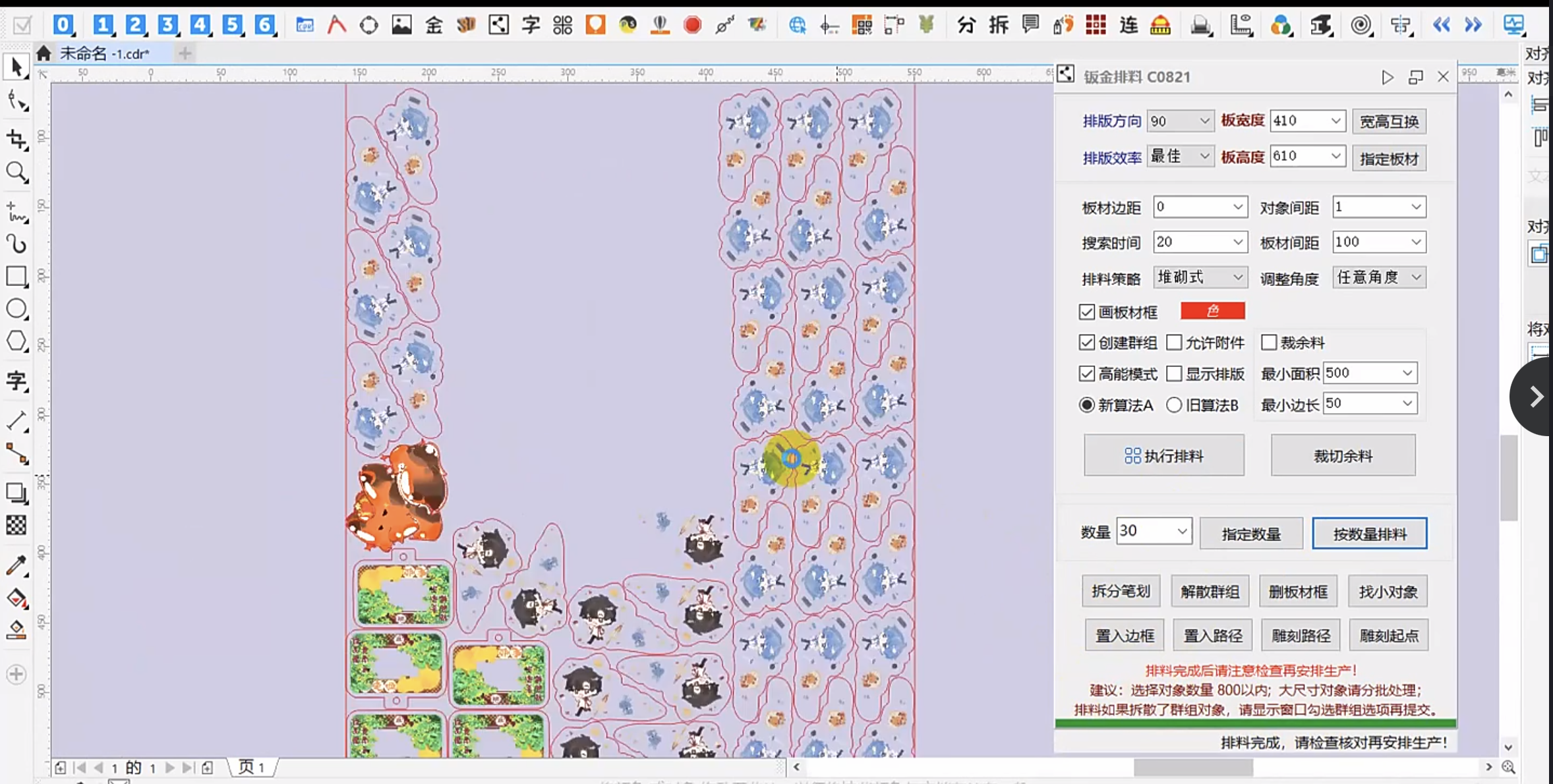Image resolution: width=1553 pixels, height=784 pixels.
Task: Click the 连 toolbar icon
Action: 1128,25
